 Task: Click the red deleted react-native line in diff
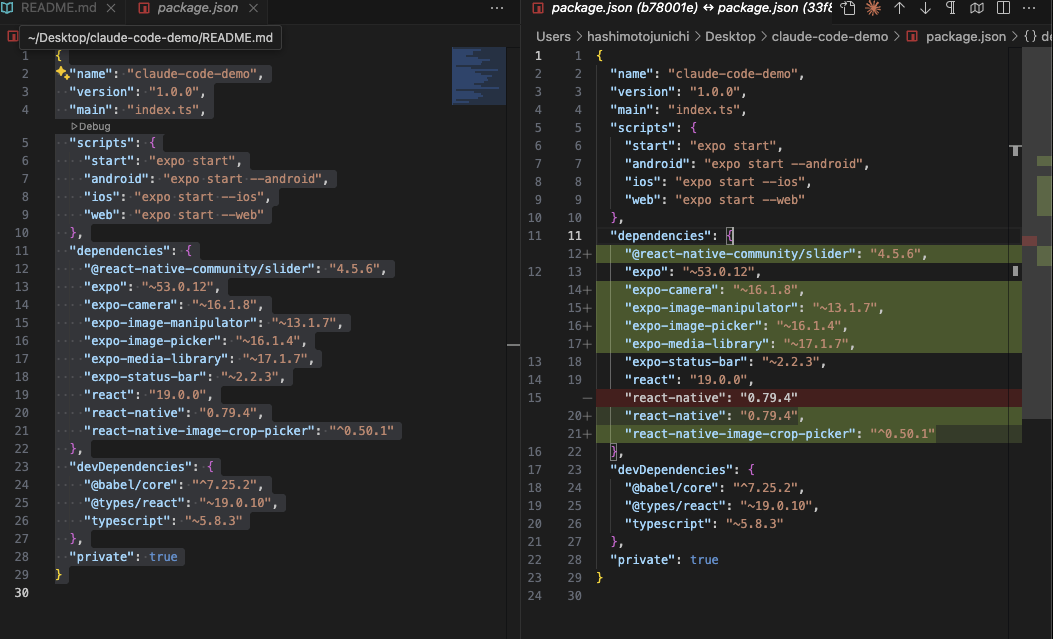(x=809, y=397)
